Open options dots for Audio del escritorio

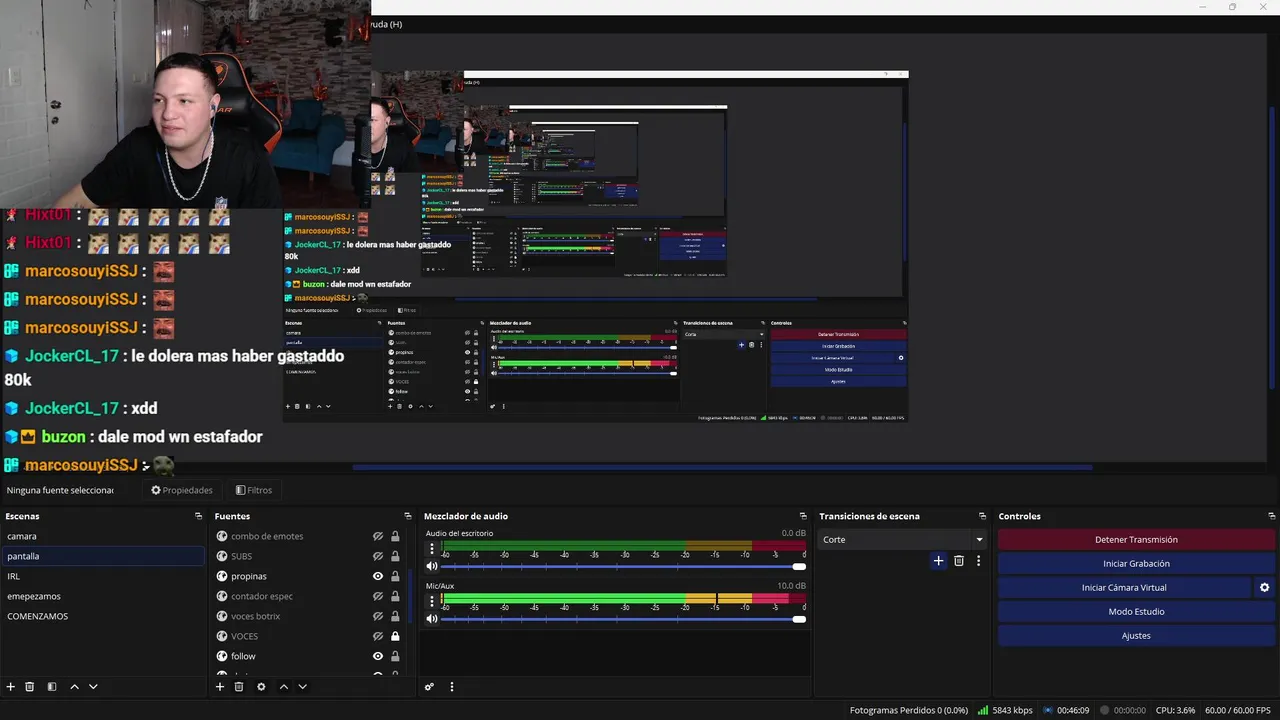pos(432,549)
